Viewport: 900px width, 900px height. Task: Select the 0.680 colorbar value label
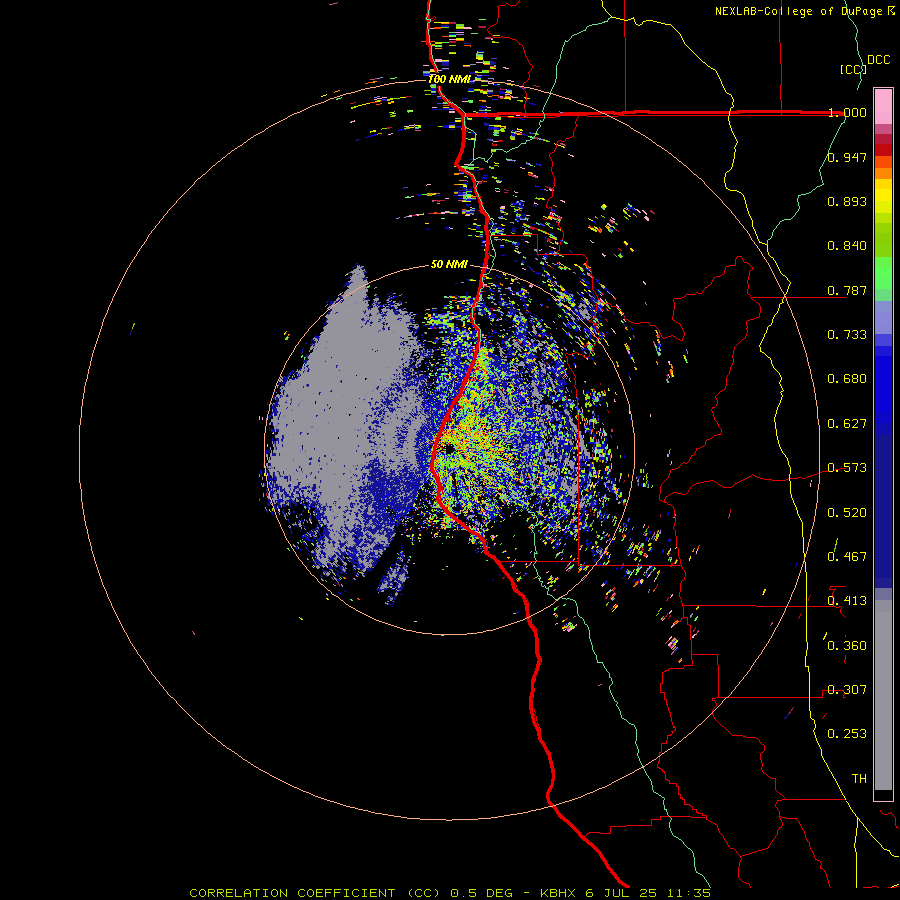tap(847, 379)
